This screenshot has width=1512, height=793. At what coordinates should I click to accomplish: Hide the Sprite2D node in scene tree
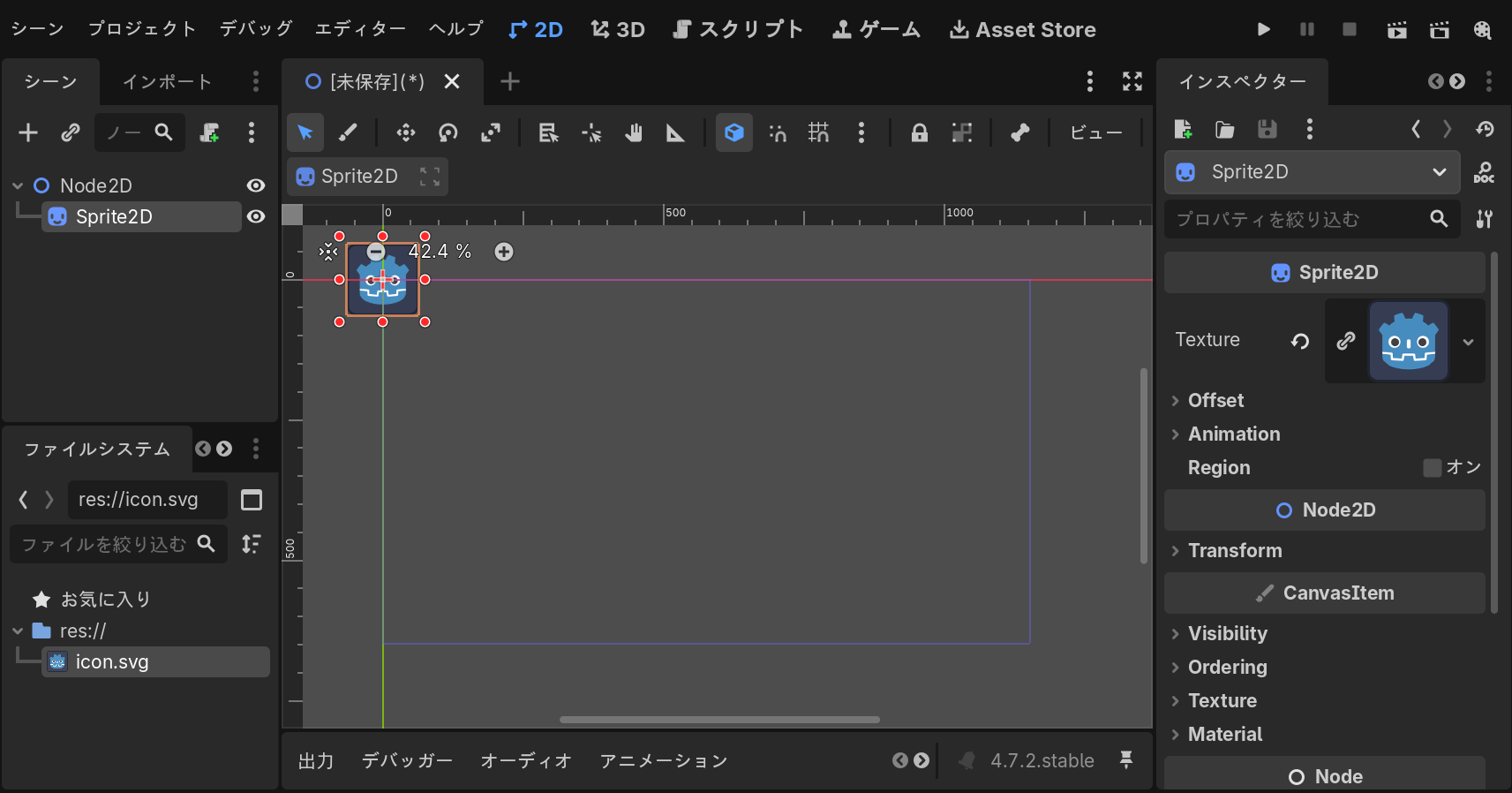(x=256, y=216)
